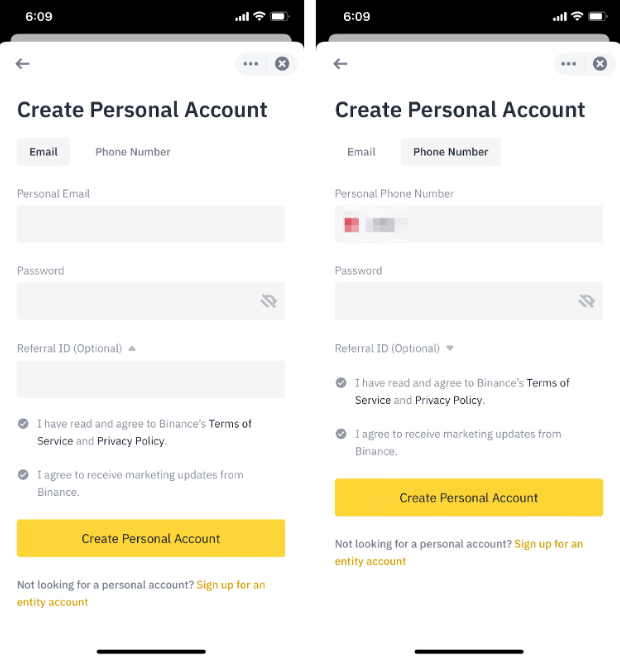Switch to Email tab on right screen

(x=361, y=152)
